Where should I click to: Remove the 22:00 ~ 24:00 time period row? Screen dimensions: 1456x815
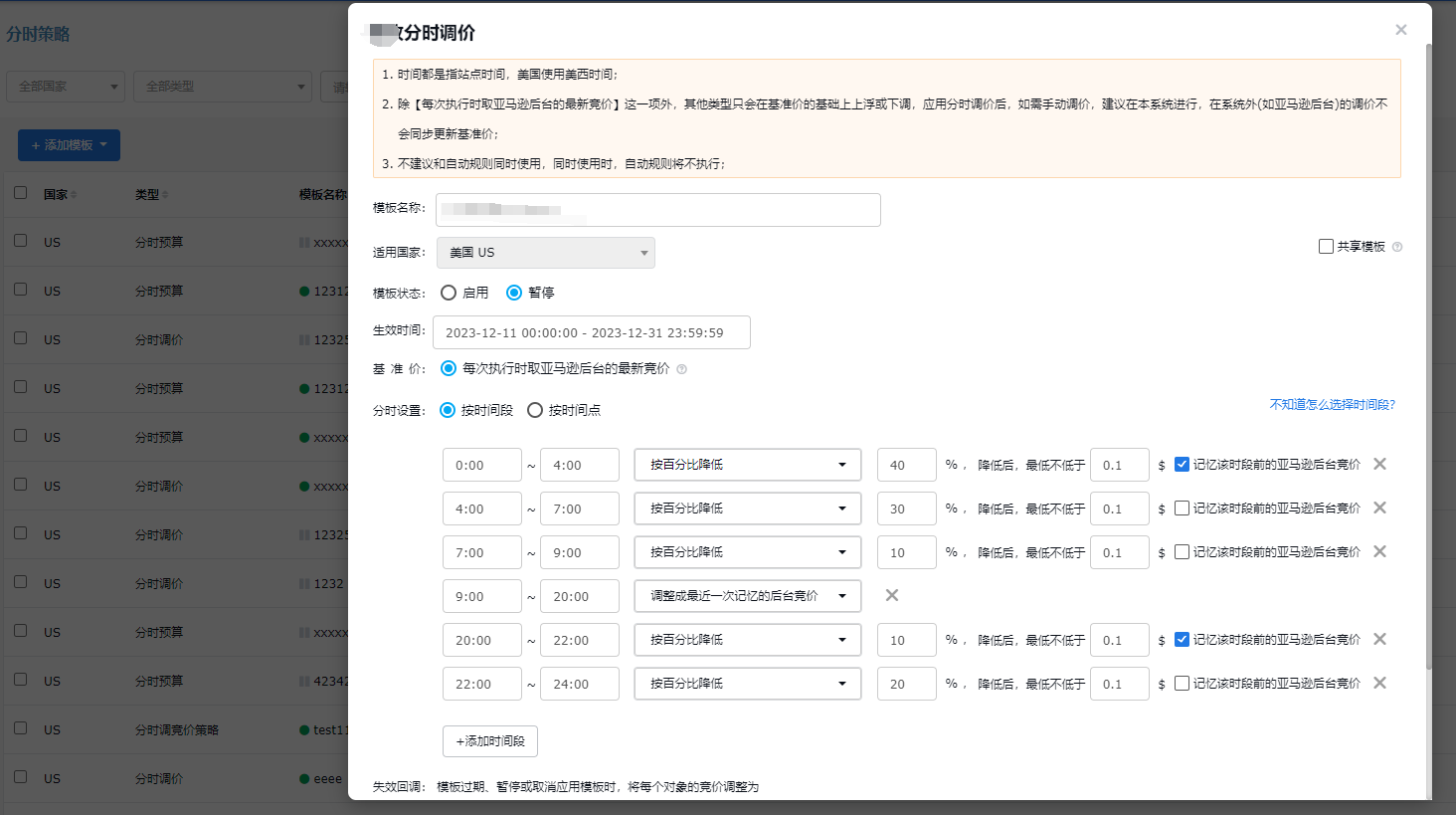[x=1379, y=683]
